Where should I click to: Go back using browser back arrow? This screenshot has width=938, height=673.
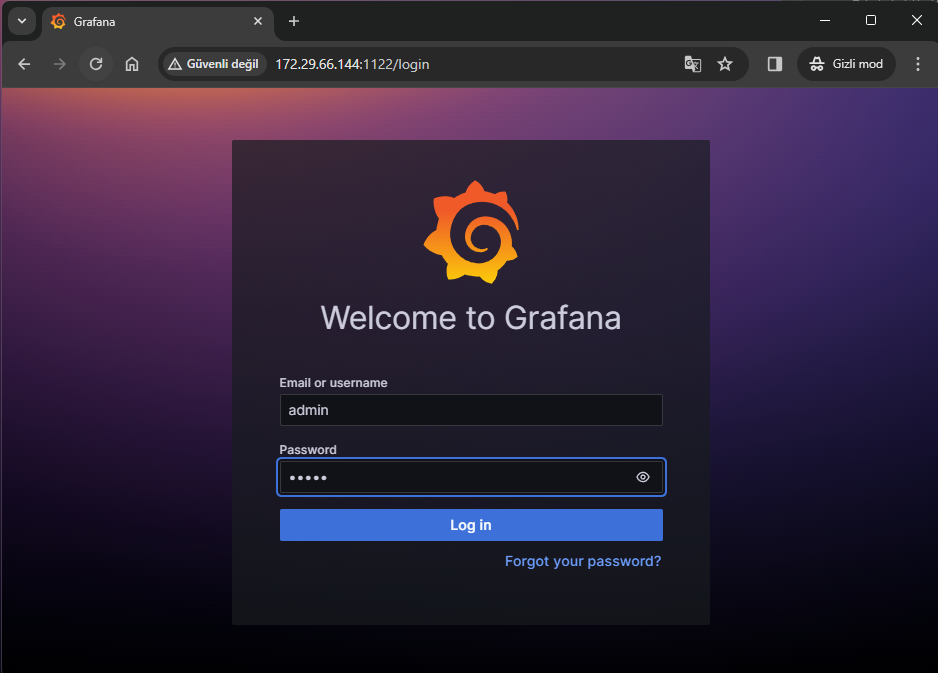24,64
